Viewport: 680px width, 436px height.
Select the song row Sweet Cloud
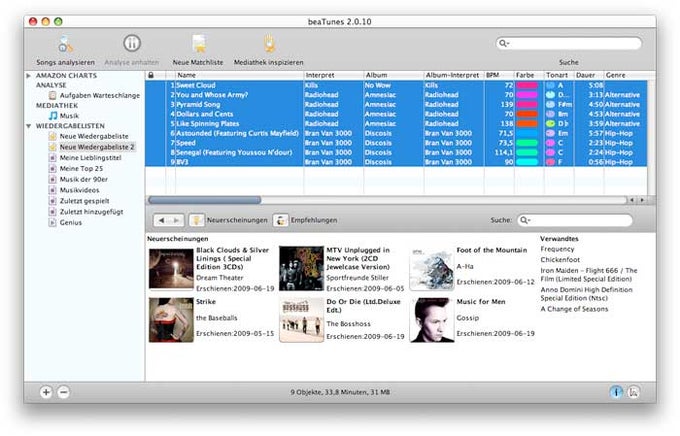point(396,85)
